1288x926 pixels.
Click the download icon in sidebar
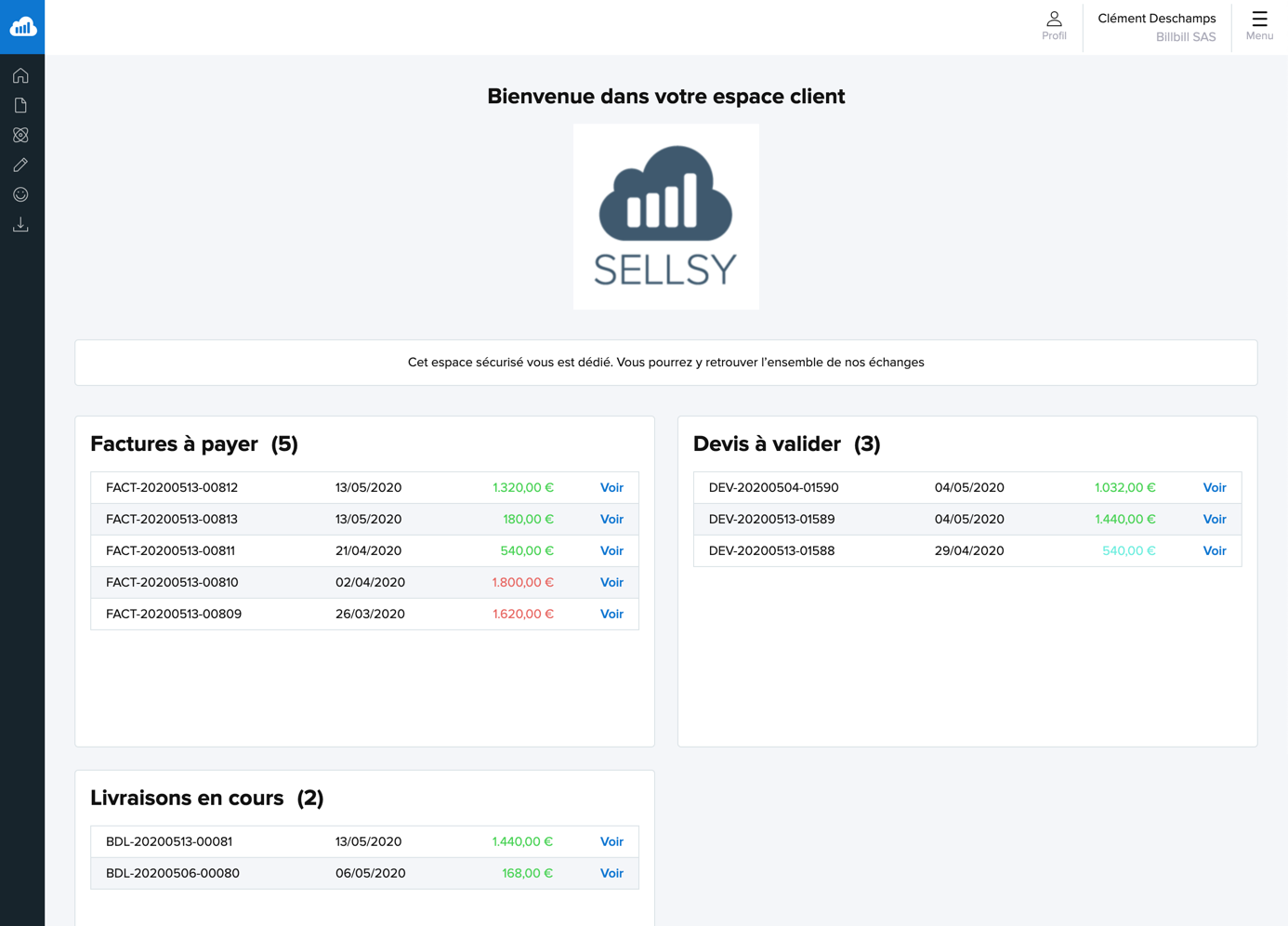(x=20, y=224)
